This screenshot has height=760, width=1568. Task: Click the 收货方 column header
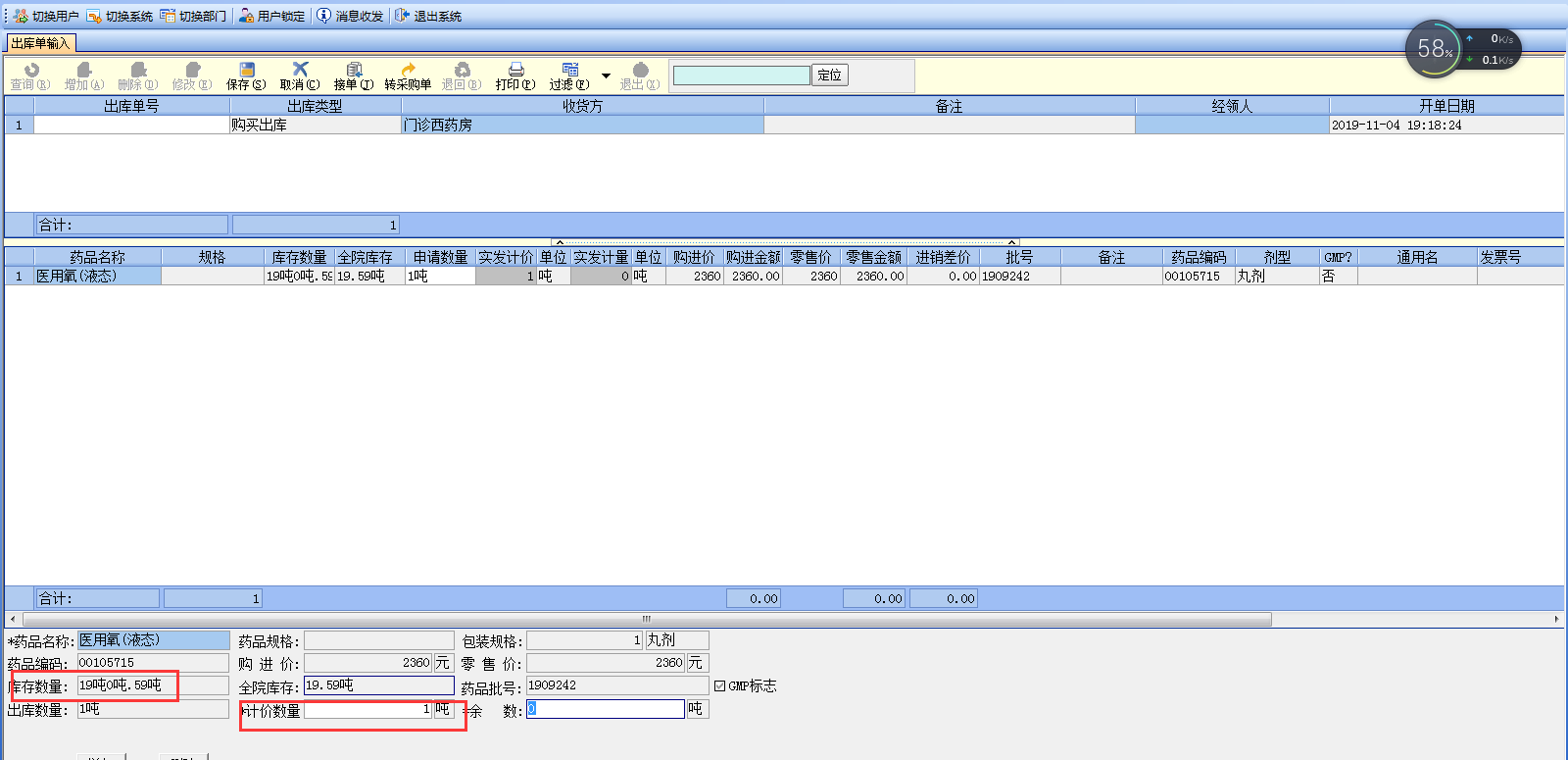coord(582,106)
